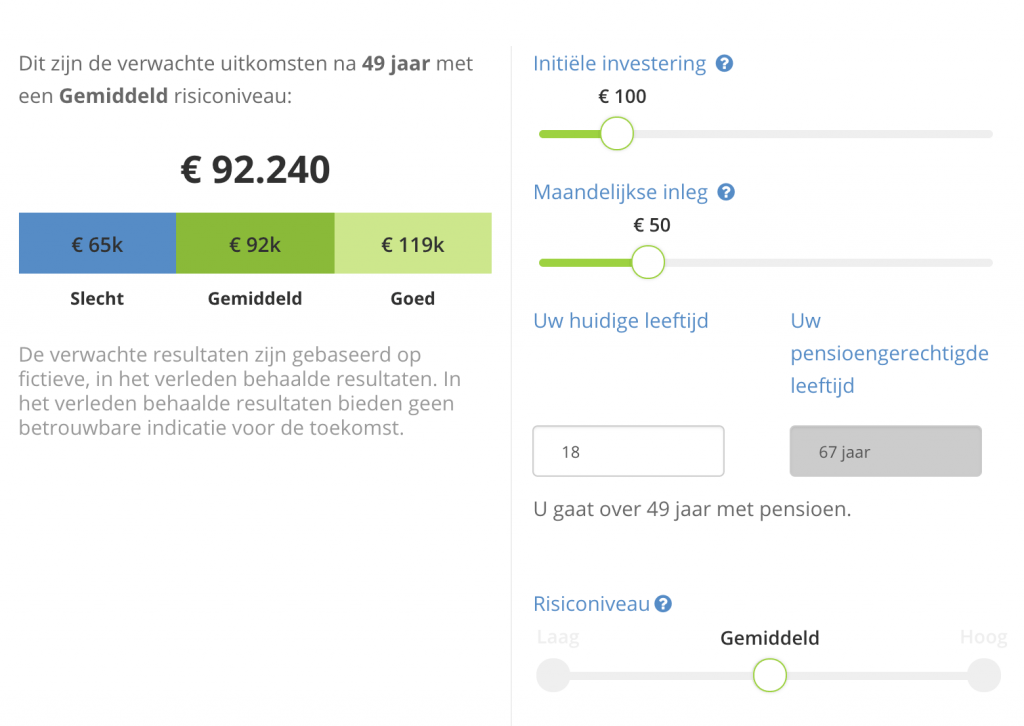Click the Hoog risk label
Viewport: 1024px width, 726px height.
(x=983, y=638)
